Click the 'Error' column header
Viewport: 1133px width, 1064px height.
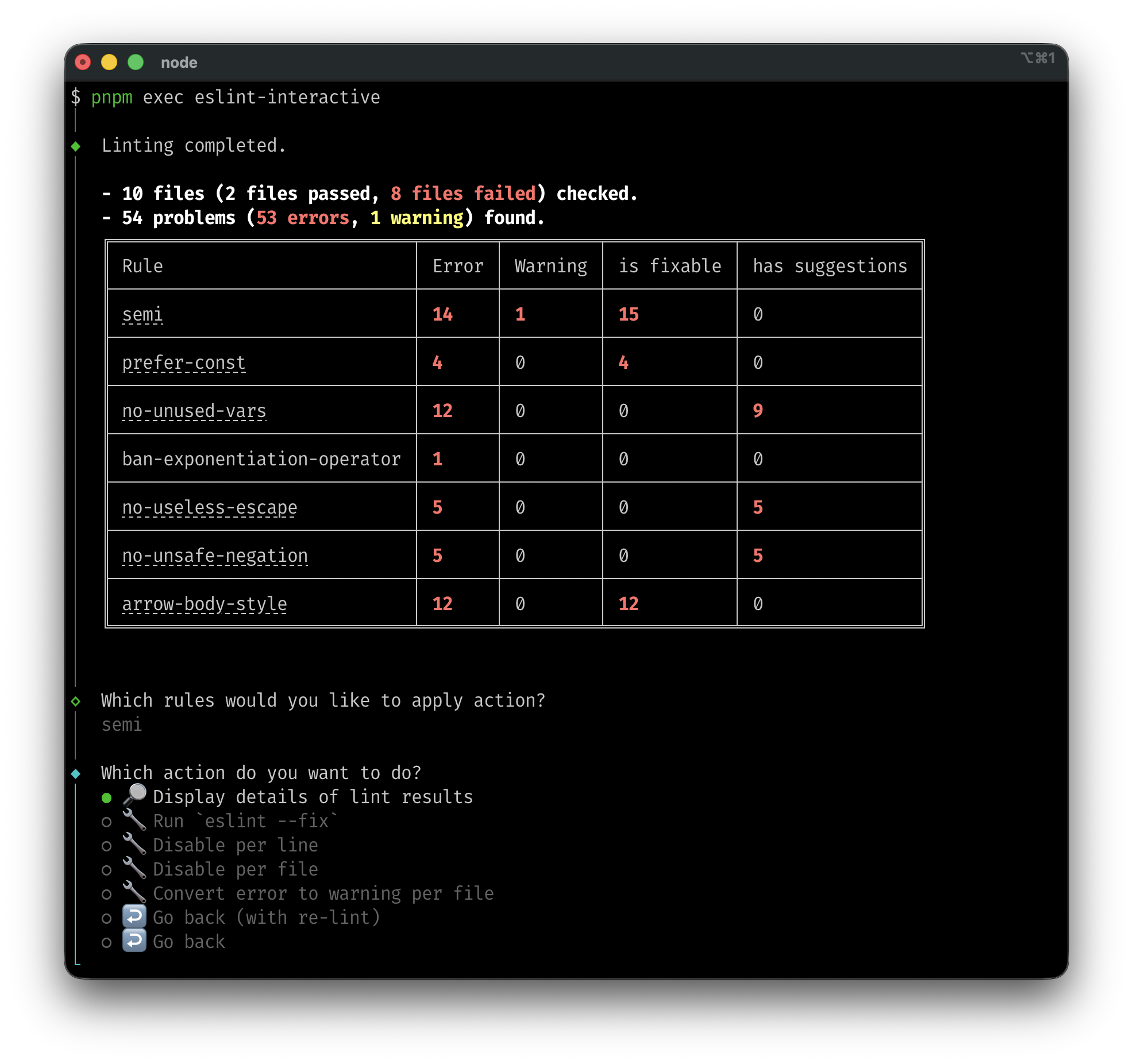pyautogui.click(x=458, y=266)
